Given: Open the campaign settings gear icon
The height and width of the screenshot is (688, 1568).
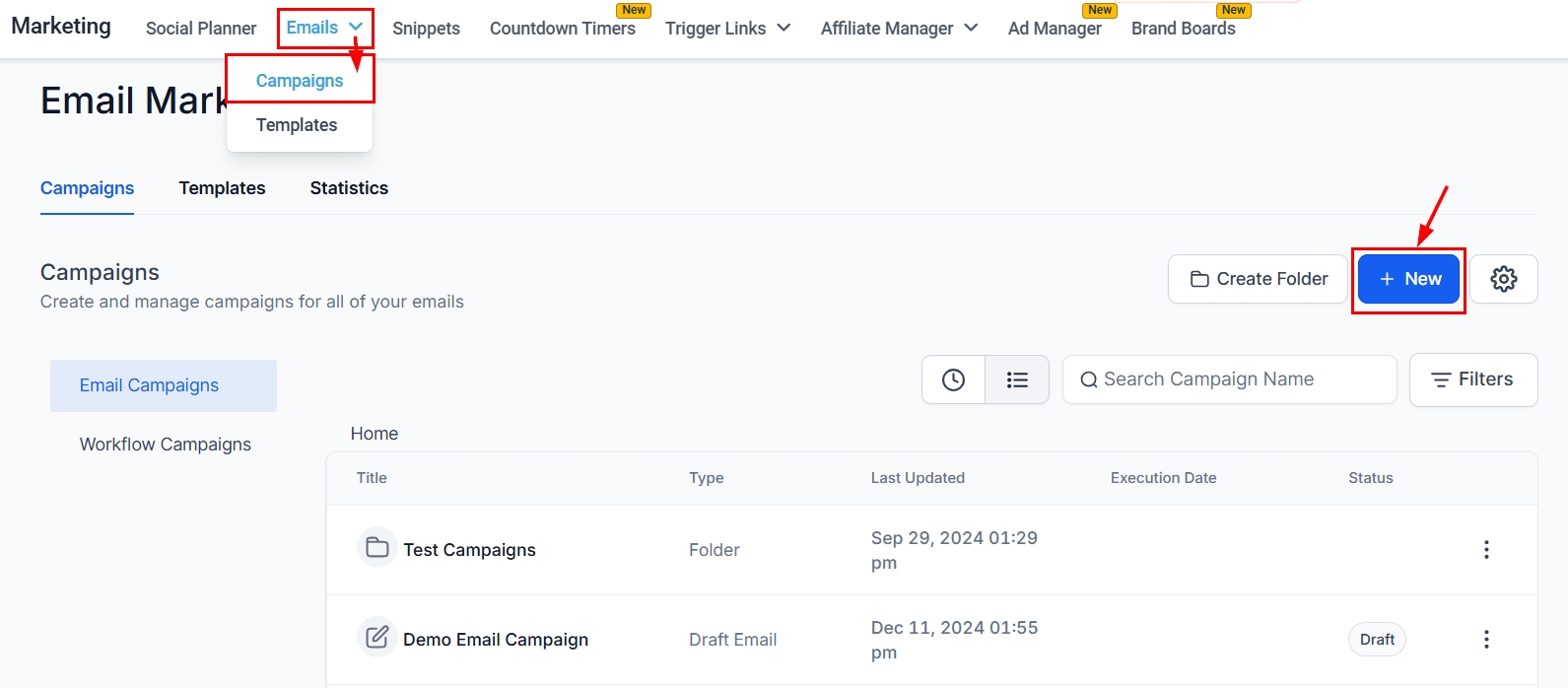Looking at the screenshot, I should pos(1503,279).
